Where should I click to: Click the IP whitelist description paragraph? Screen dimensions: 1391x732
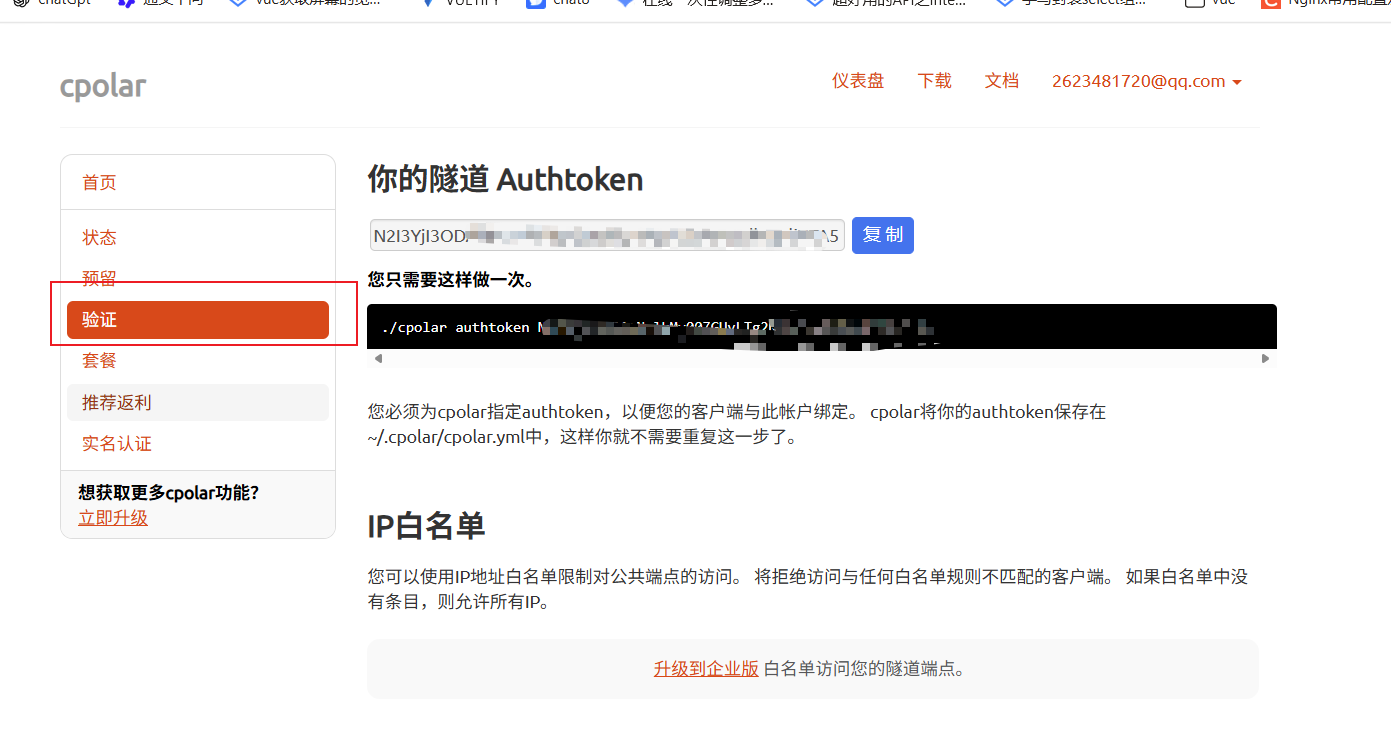click(x=808, y=589)
